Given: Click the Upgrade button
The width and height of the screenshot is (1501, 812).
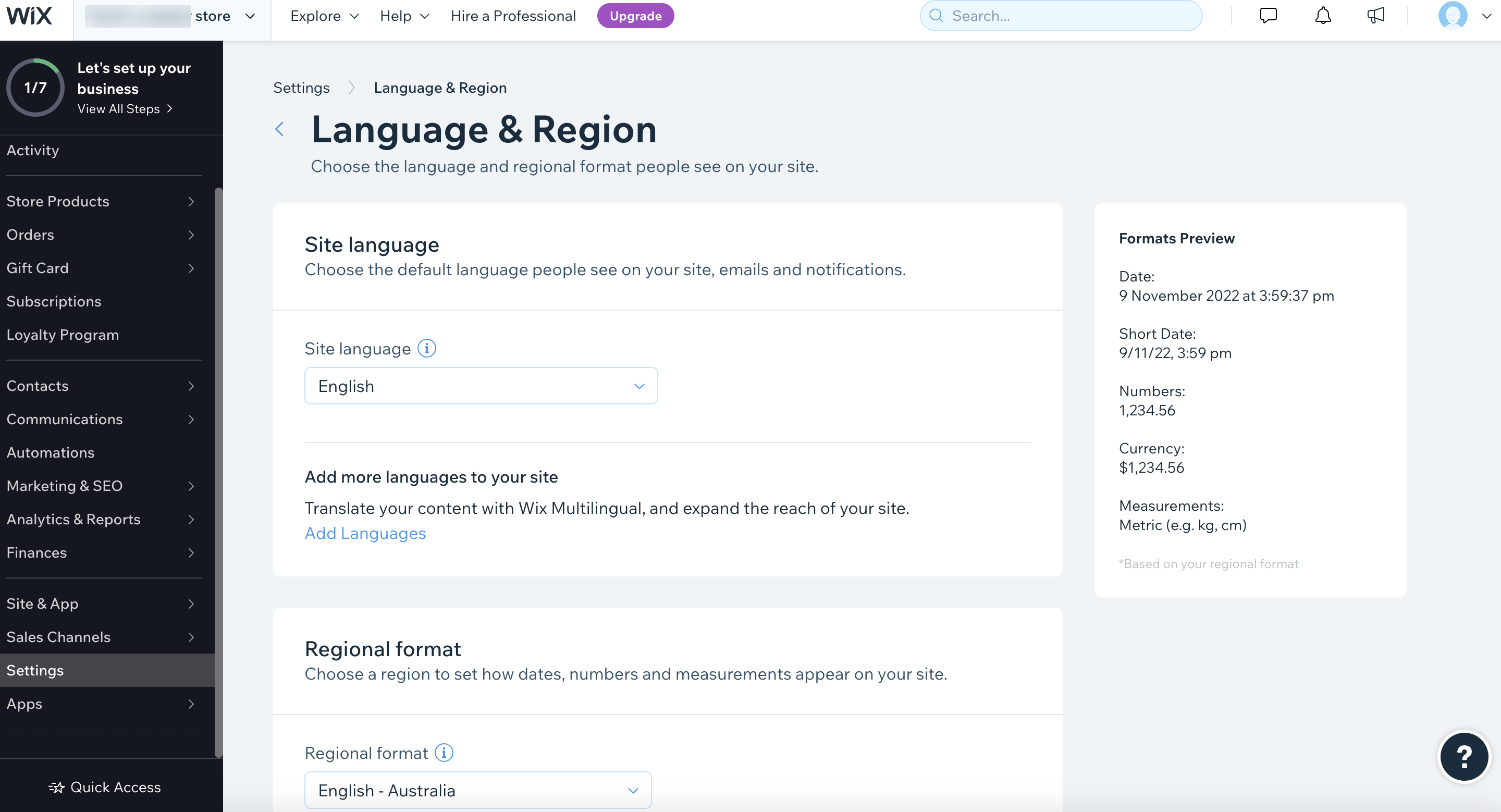Looking at the screenshot, I should [x=635, y=16].
